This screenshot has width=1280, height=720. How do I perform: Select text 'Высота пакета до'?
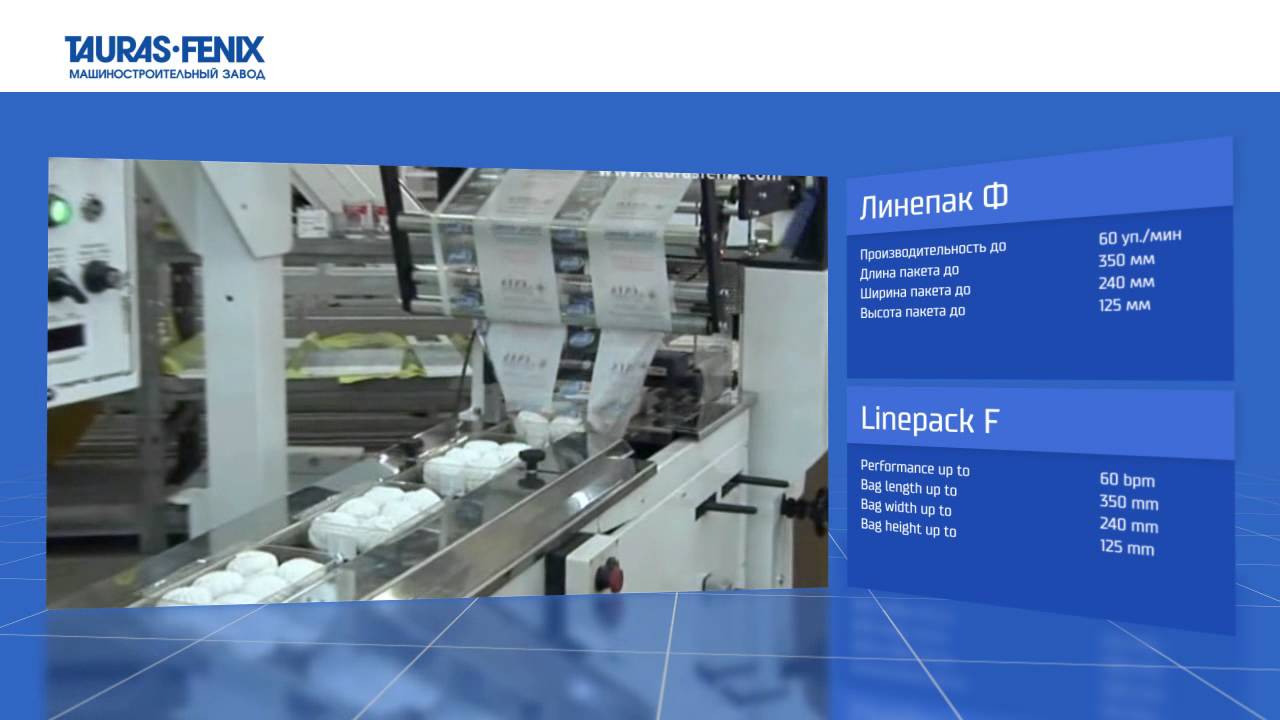click(912, 312)
